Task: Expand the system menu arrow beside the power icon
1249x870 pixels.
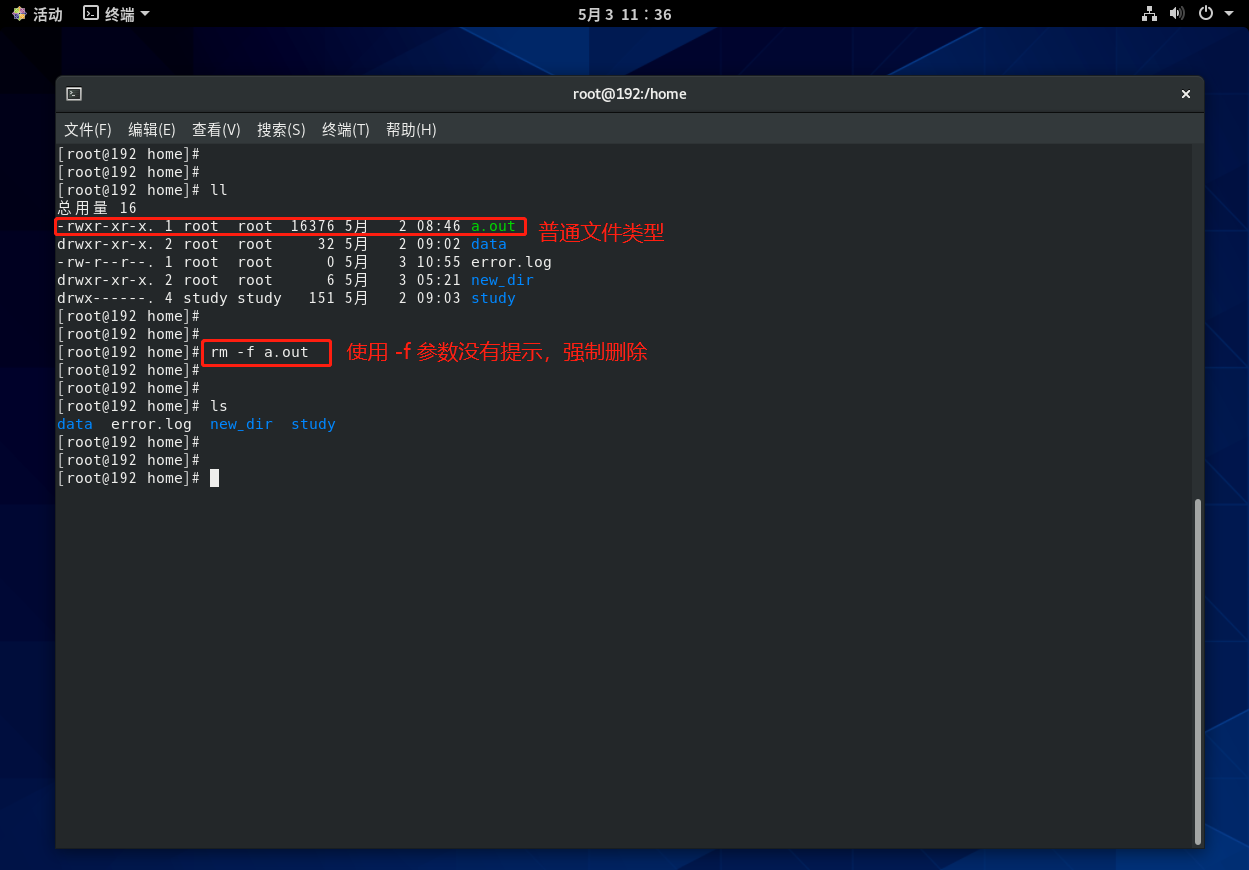Action: click(x=1228, y=14)
